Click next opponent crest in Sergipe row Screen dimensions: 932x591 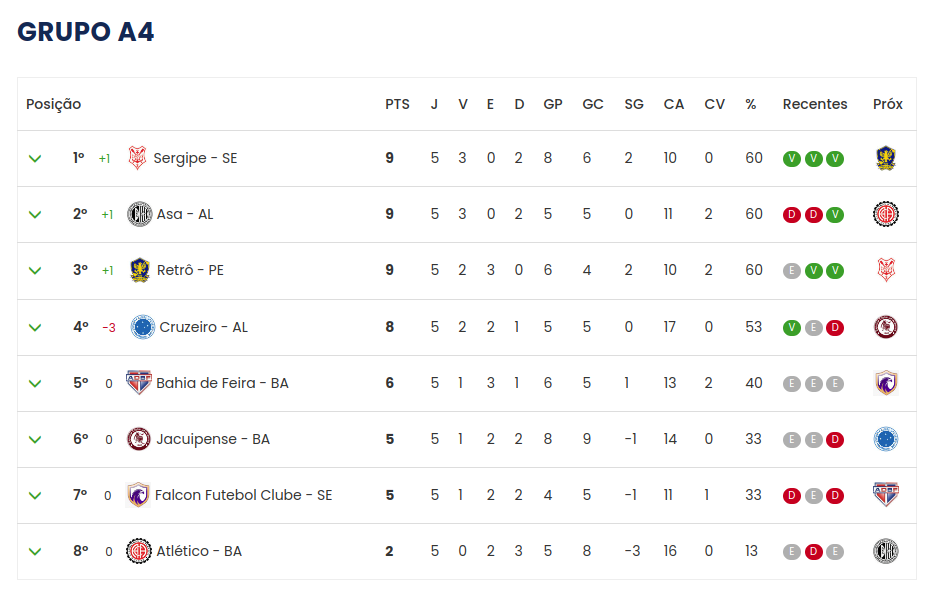886,158
